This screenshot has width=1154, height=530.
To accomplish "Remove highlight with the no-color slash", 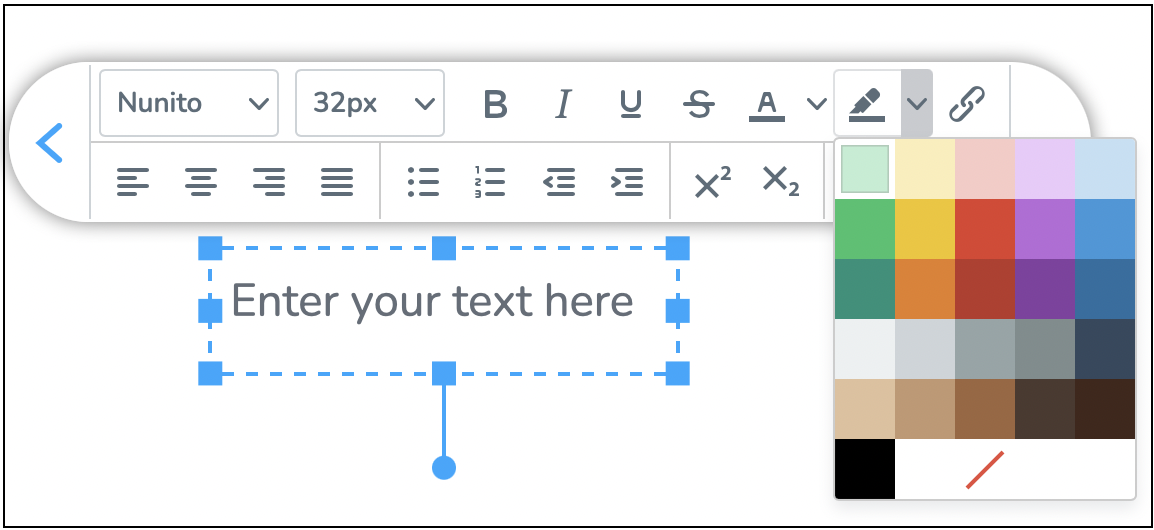I will [985, 469].
